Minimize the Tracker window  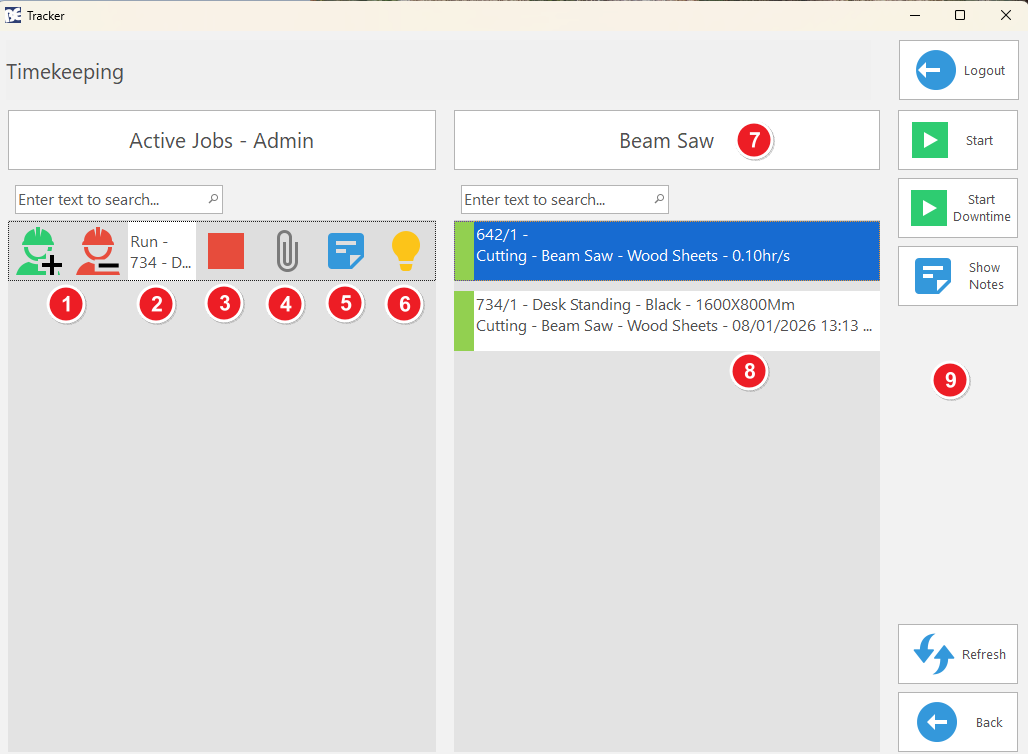tap(915, 15)
